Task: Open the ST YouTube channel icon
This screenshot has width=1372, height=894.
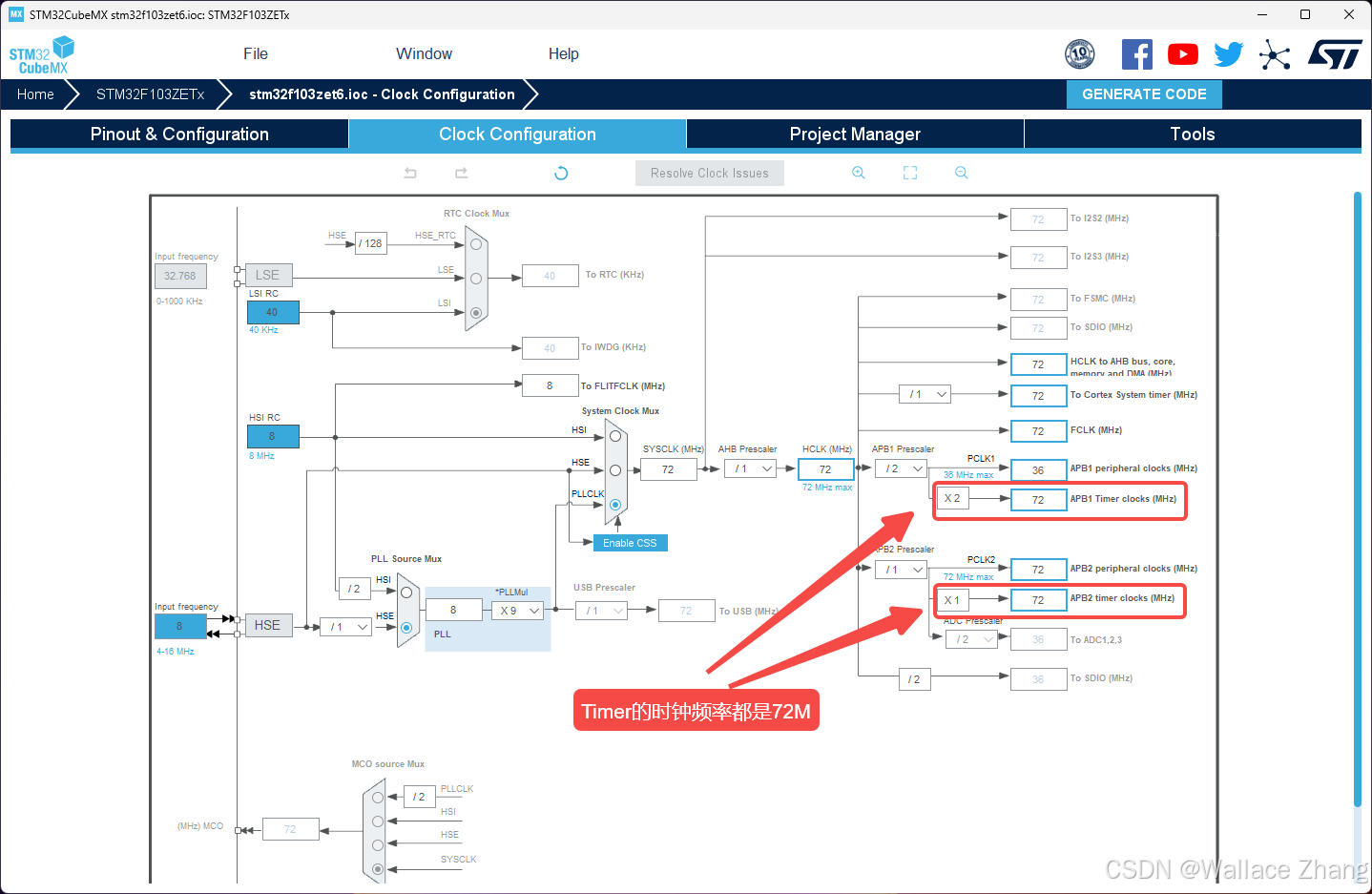Action: click(x=1183, y=54)
